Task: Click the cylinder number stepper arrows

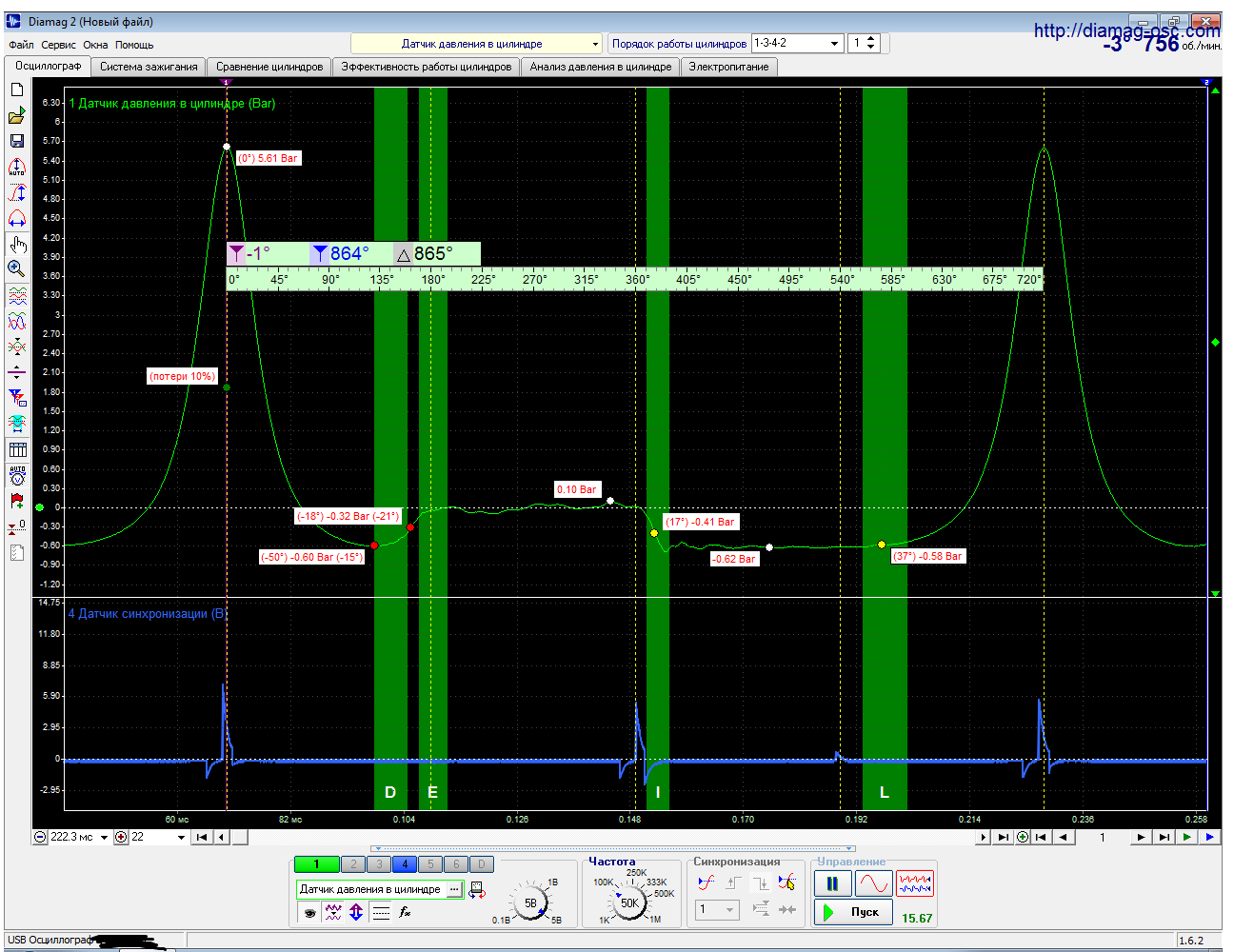Action: (871, 44)
